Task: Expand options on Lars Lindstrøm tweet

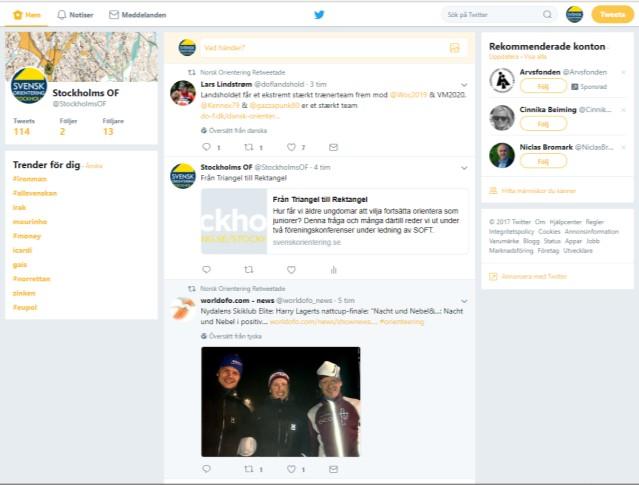Action: [x=464, y=85]
